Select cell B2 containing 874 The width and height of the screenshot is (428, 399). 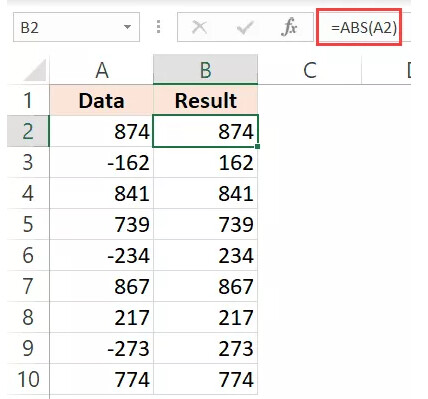[205, 131]
